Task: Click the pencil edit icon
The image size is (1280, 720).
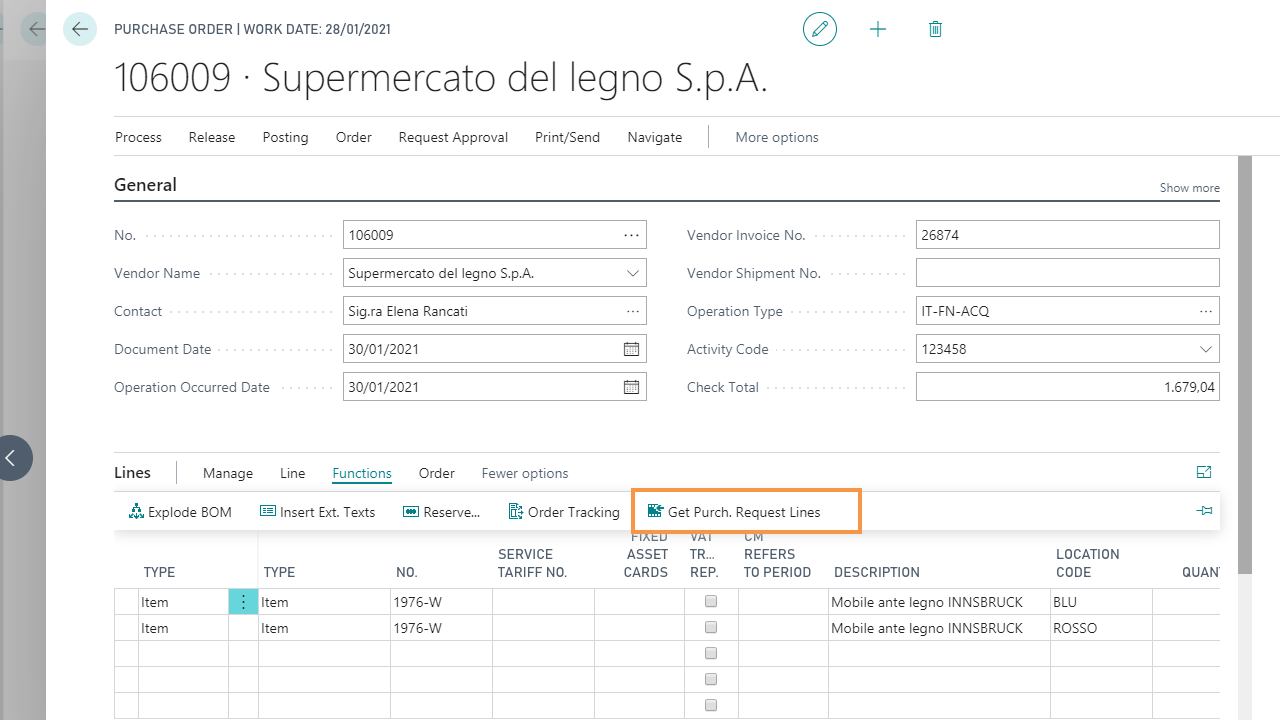Action: point(820,30)
